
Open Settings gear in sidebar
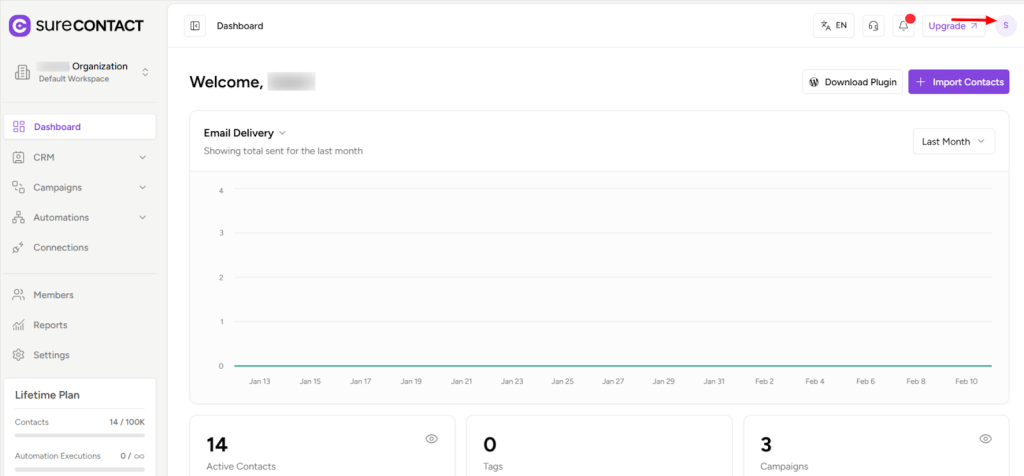click(x=19, y=355)
